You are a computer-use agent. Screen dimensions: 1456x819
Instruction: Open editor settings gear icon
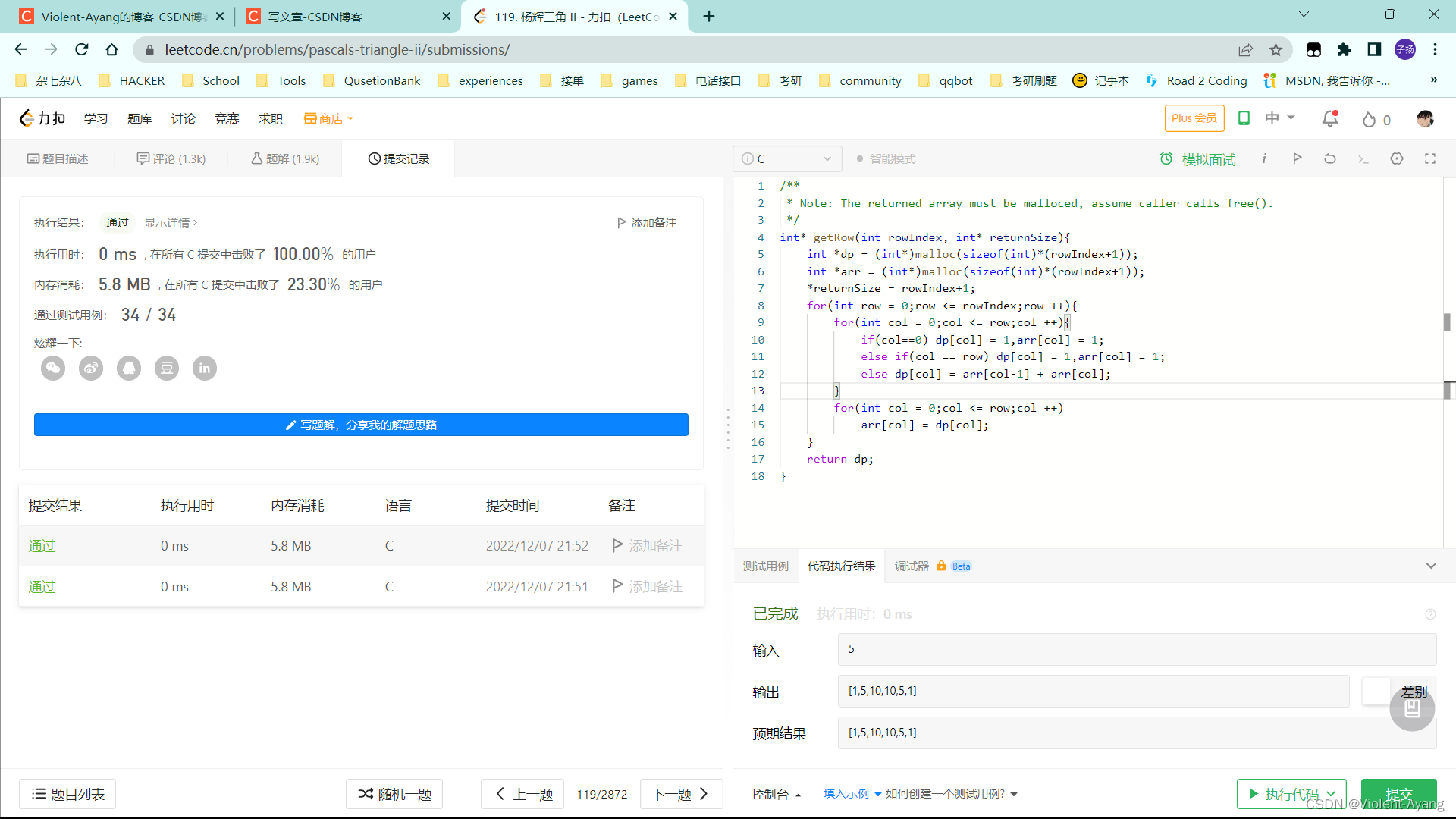pos(1397,158)
